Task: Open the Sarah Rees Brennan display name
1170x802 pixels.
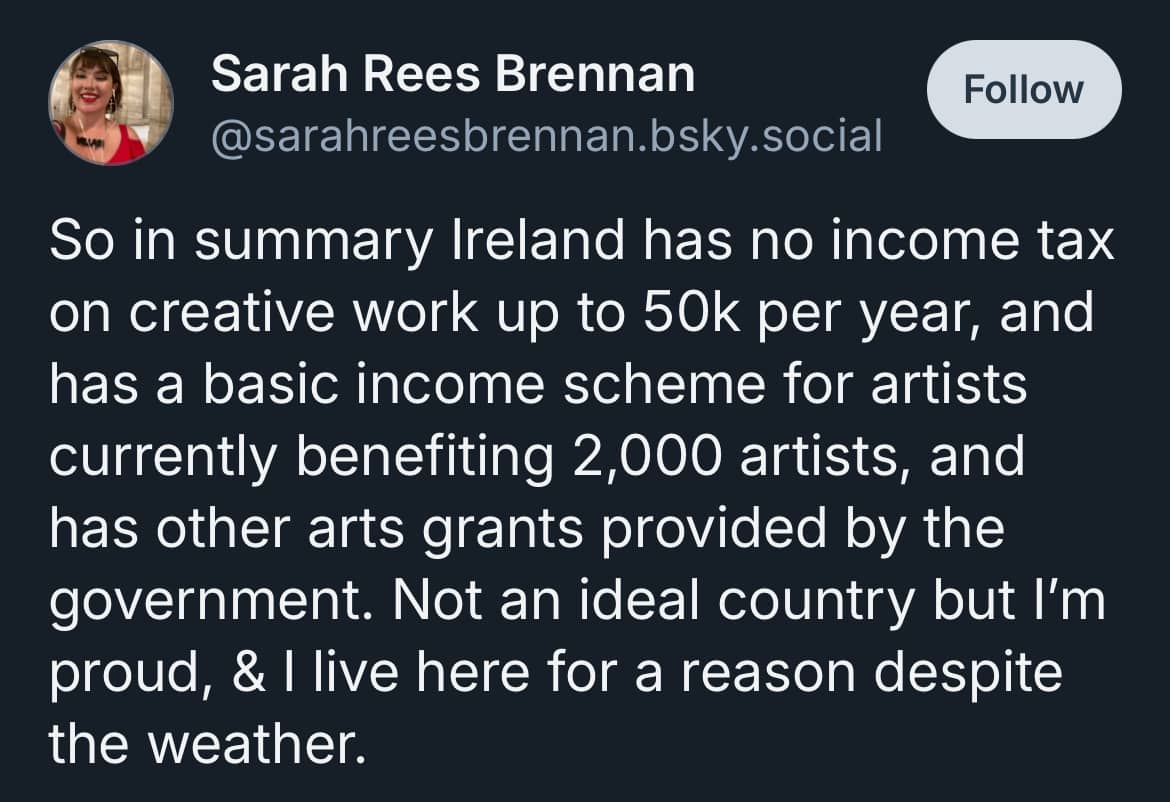Action: (453, 74)
